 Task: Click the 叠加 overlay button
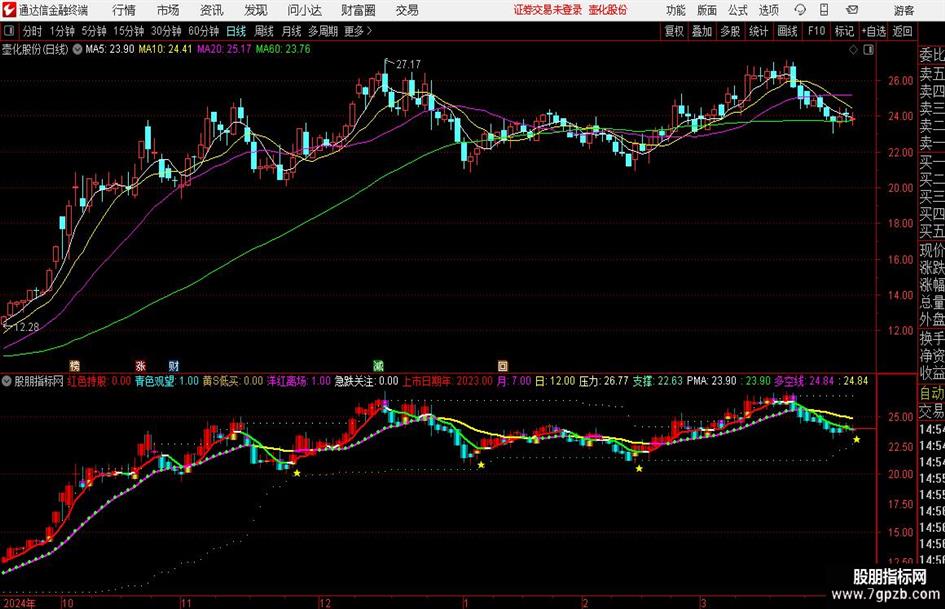(702, 31)
